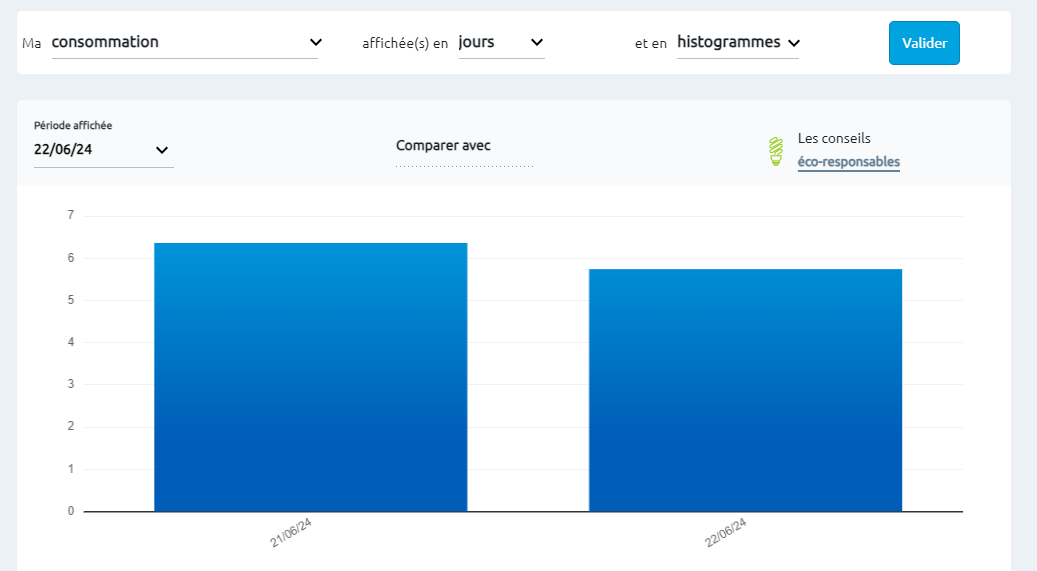Click the y-axis value 7 label

pos(70,215)
